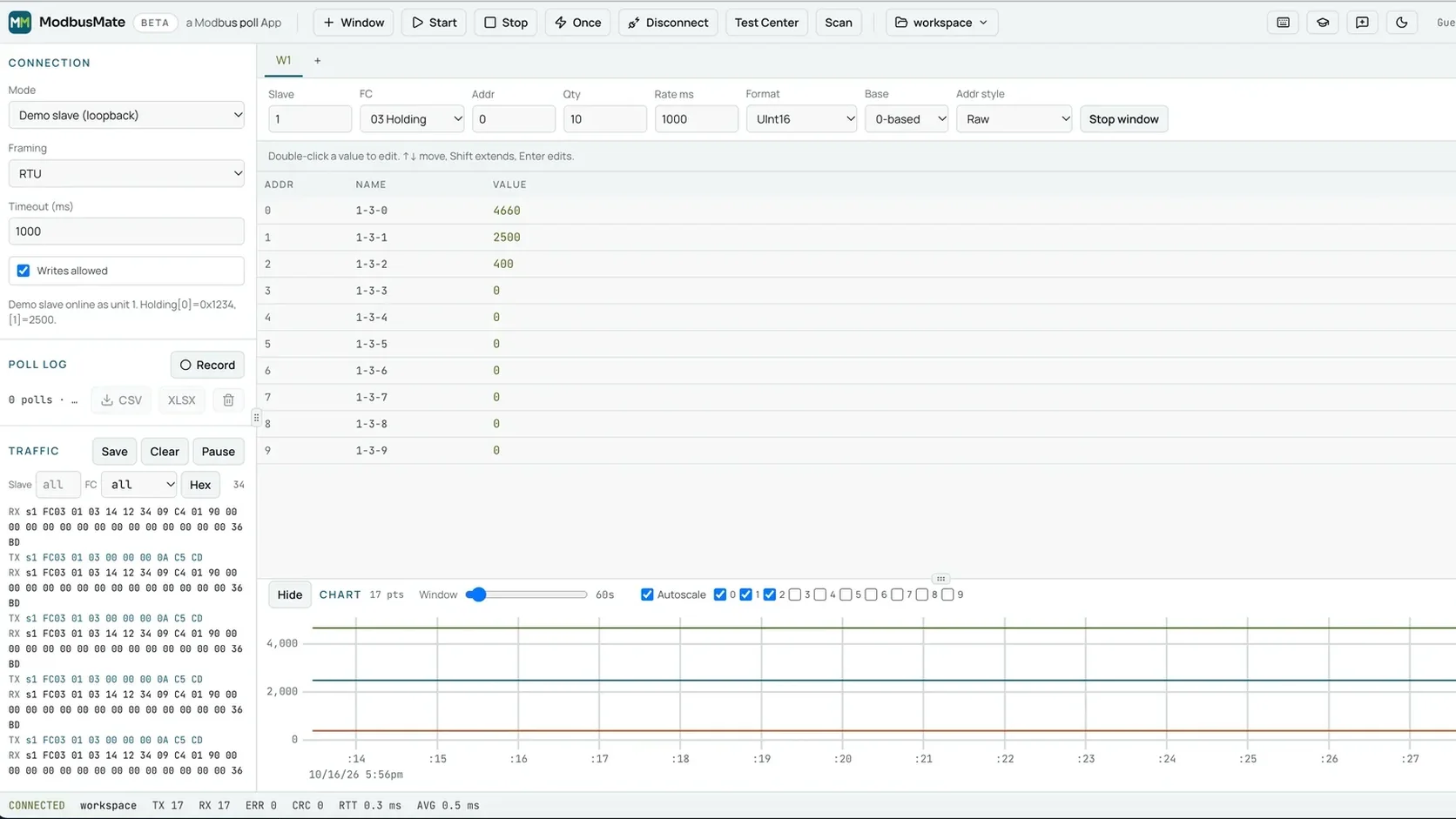Switch to dark mode moon icon

pos(1401,23)
